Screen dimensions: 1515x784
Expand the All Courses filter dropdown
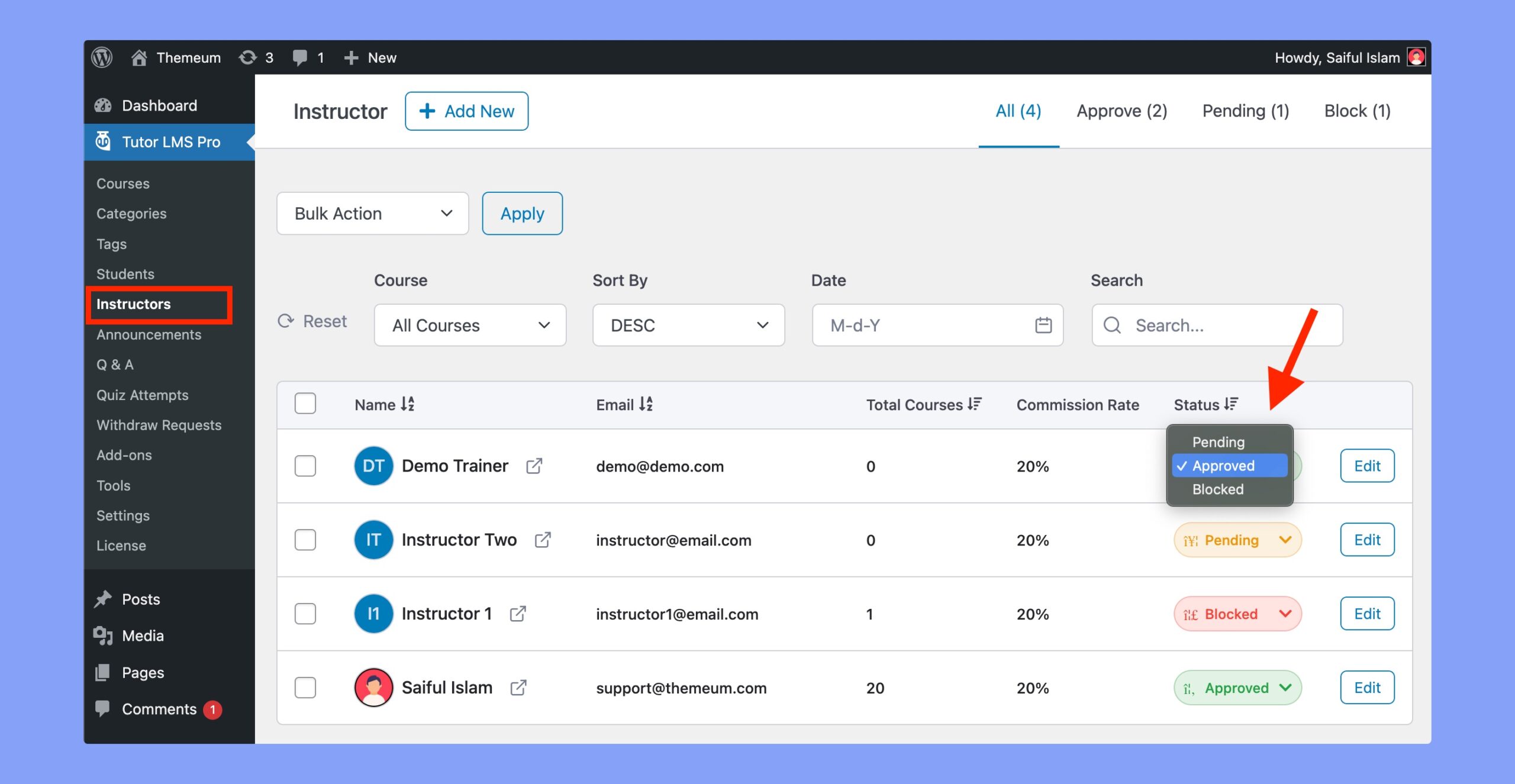pos(470,325)
